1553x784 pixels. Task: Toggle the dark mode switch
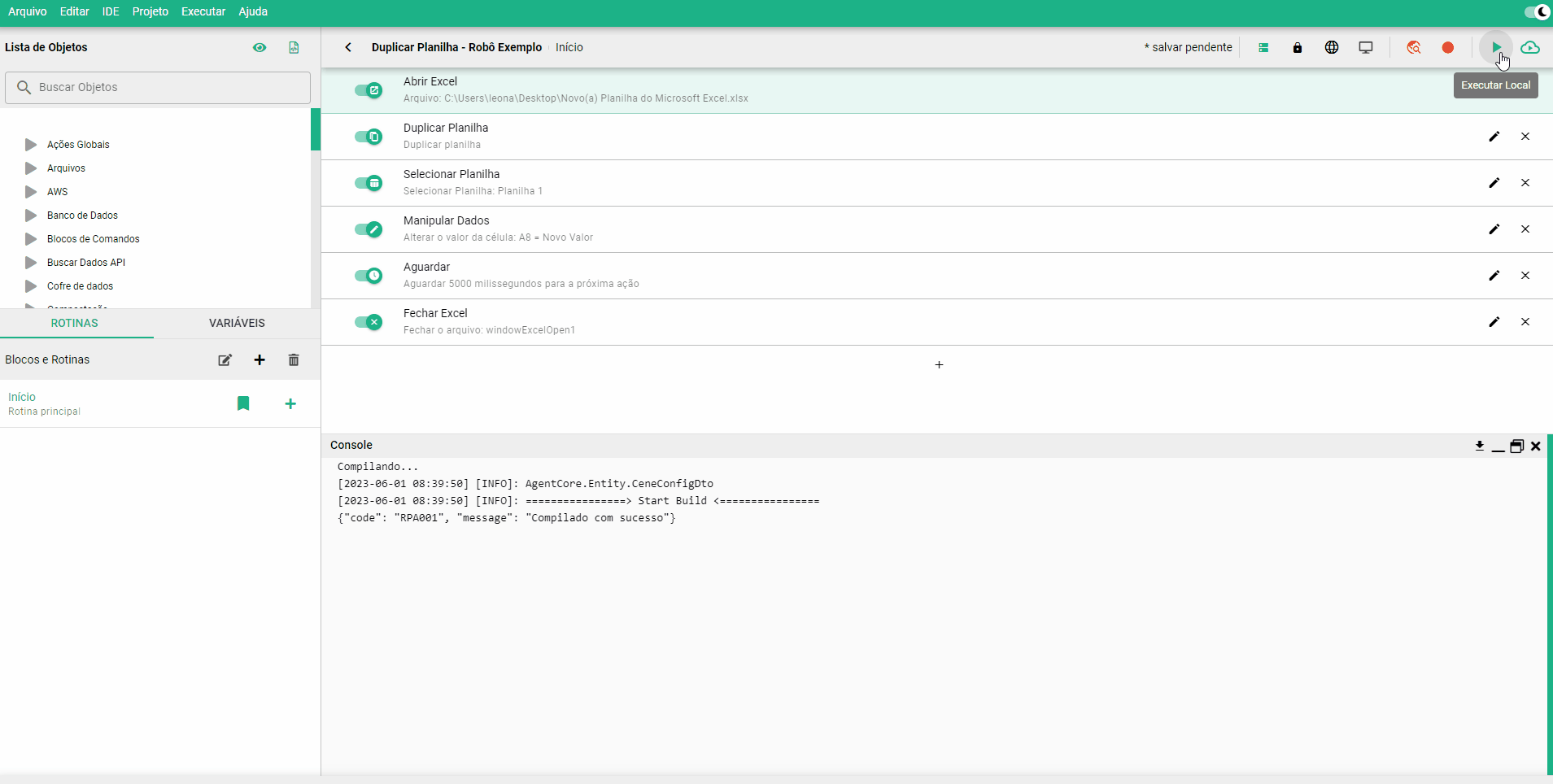tap(1537, 12)
